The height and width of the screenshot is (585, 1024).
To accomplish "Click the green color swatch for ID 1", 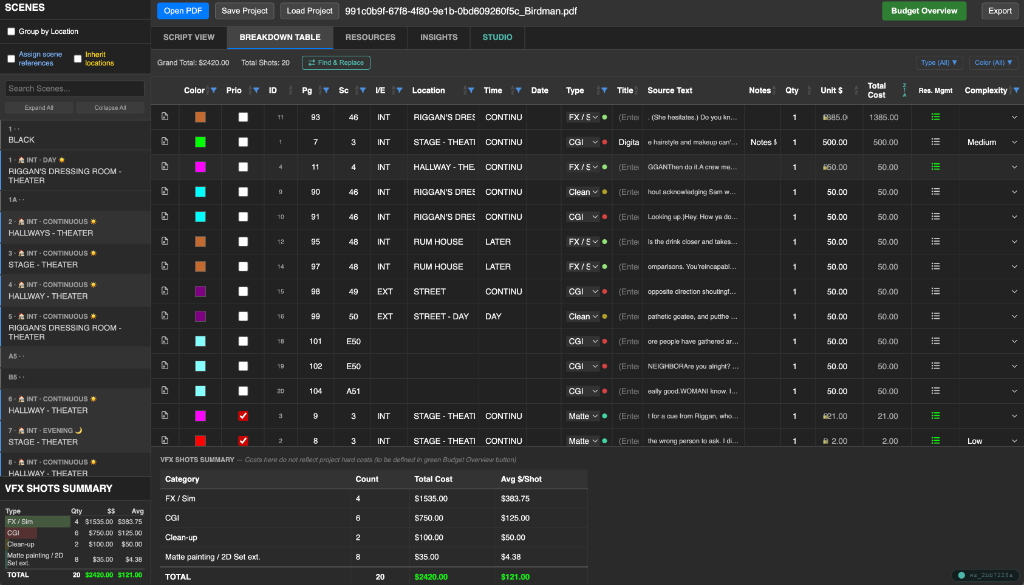I will (200, 142).
